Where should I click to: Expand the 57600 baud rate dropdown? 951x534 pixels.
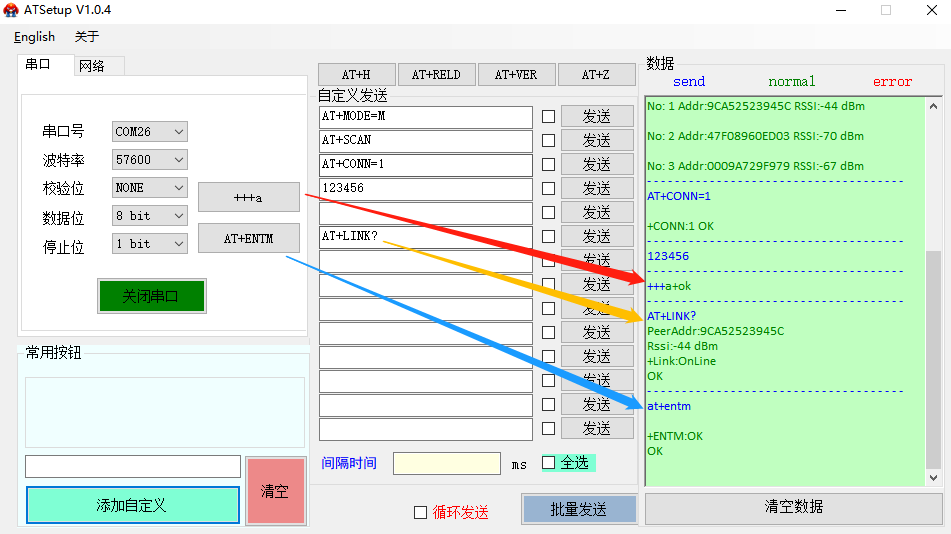(150, 160)
